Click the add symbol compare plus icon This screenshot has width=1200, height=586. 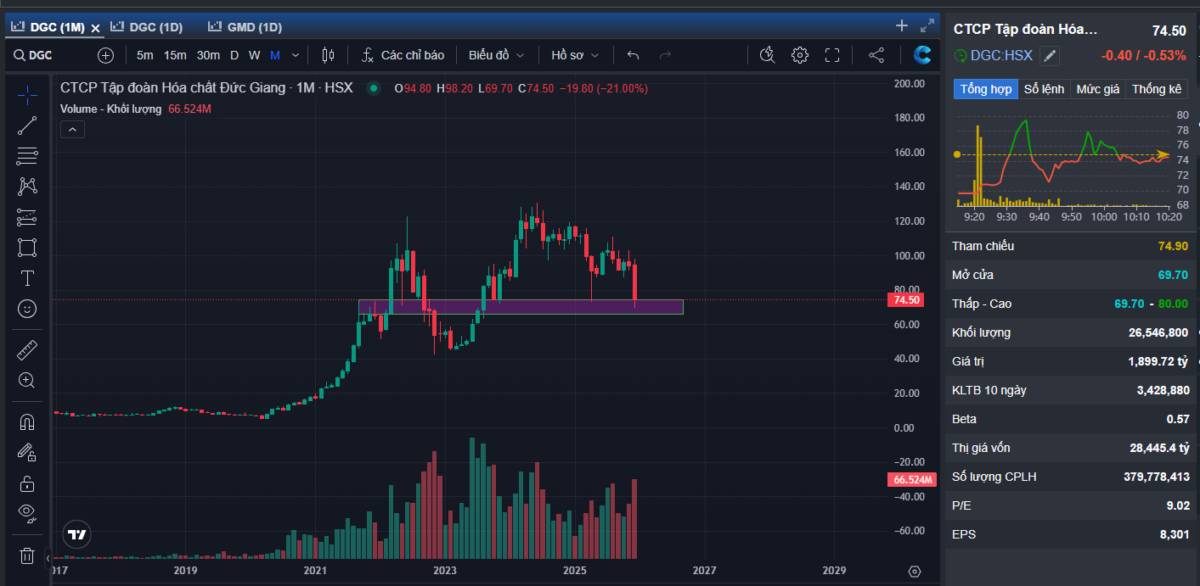coord(106,55)
